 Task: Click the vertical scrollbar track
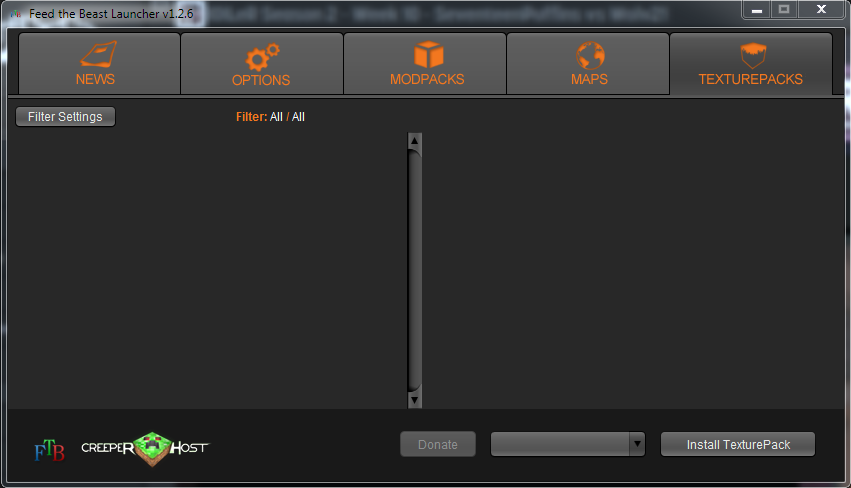tap(415, 270)
